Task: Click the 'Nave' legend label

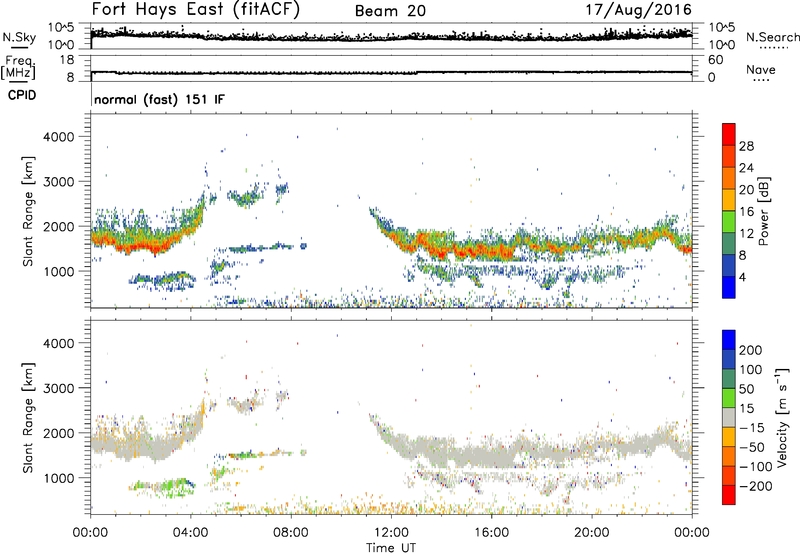Action: tap(760, 70)
